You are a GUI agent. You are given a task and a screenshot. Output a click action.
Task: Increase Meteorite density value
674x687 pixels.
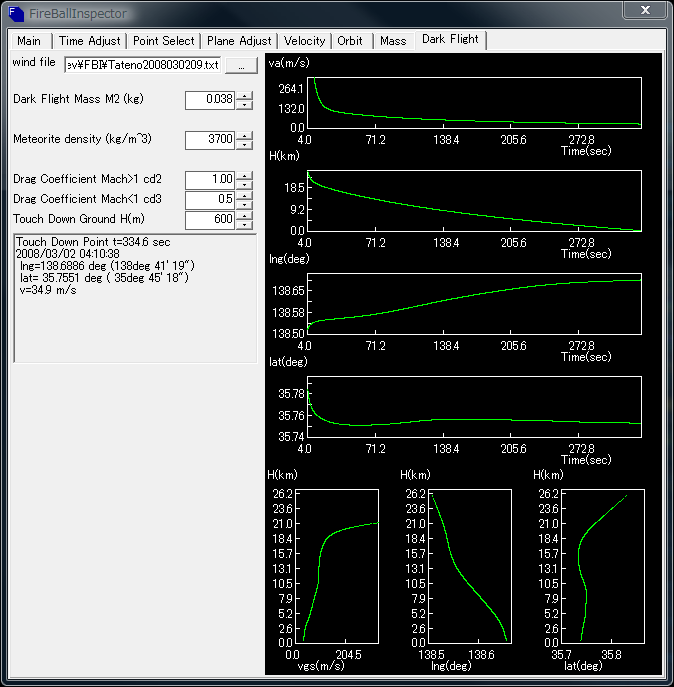[x=245, y=136]
